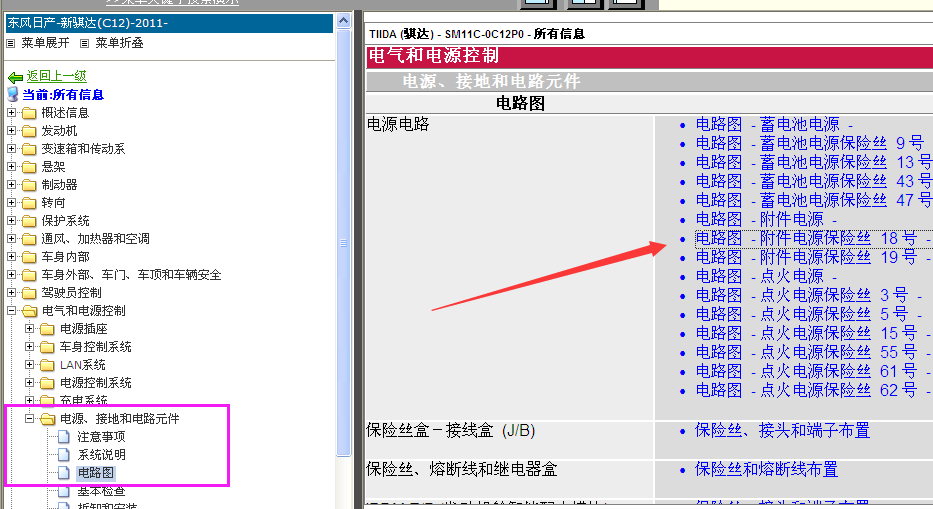This screenshot has width=933, height=509.
Task: Click the 电源插座 folder icon
Action: [48, 329]
